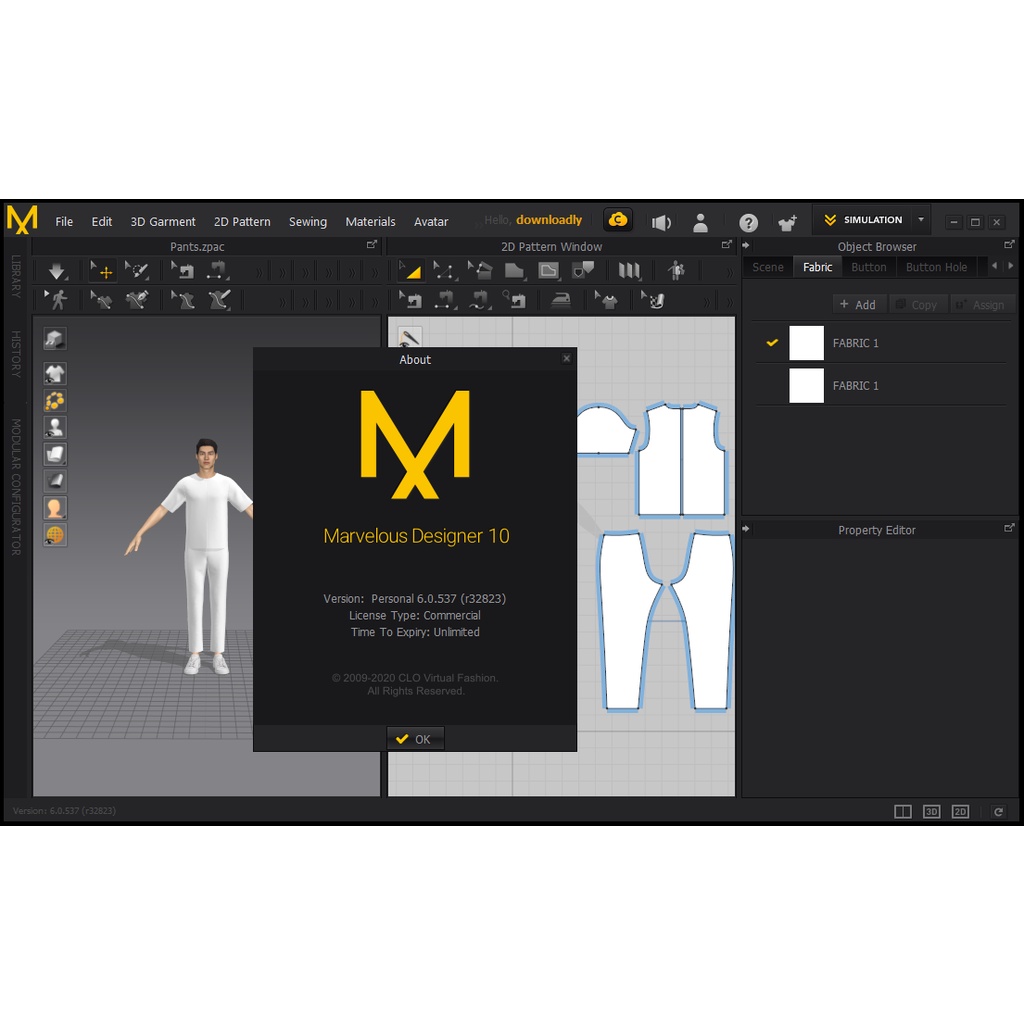
Task: Pick Segment Sewing tool in the 2D Pattern Window toolbar
Action: coord(445,300)
